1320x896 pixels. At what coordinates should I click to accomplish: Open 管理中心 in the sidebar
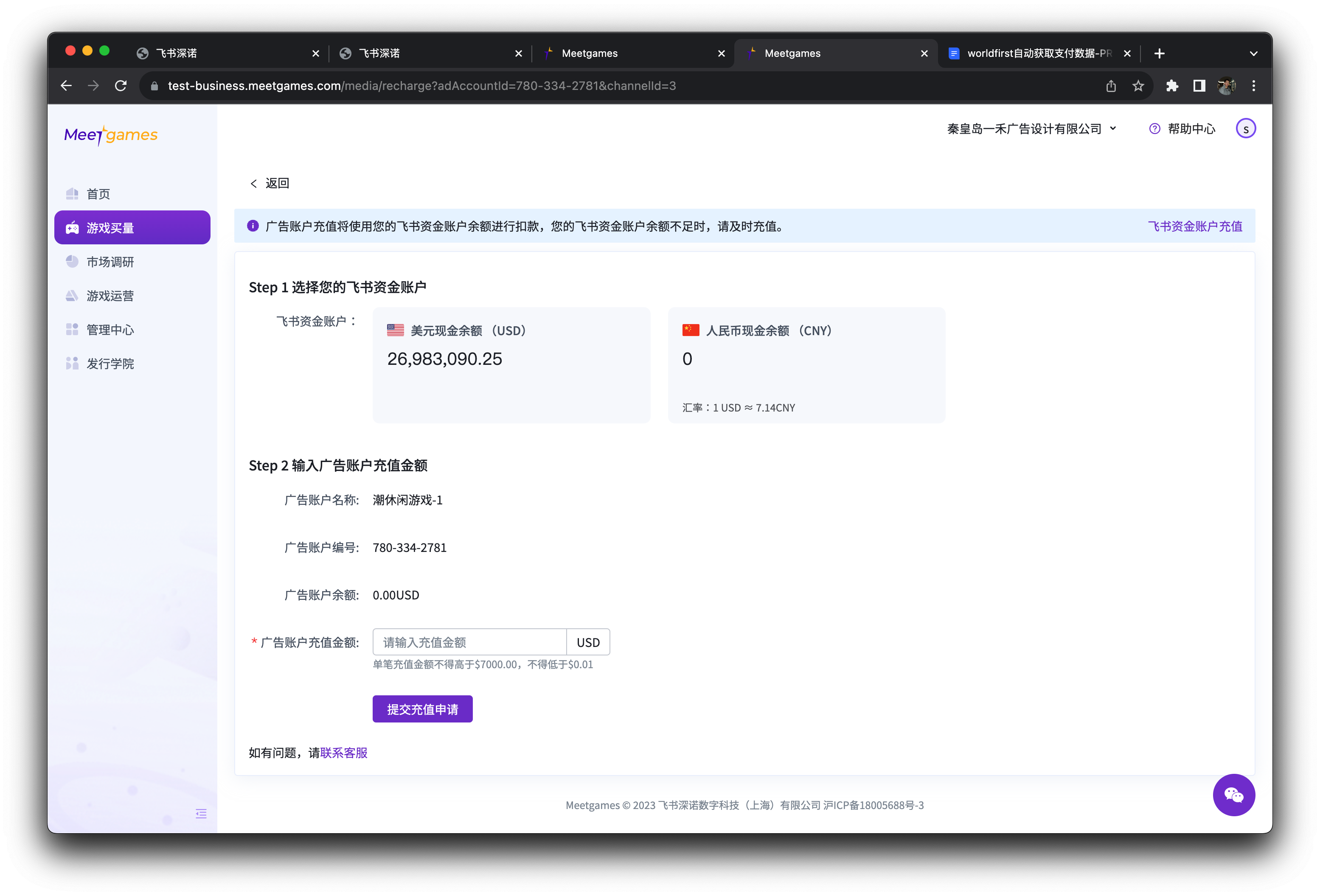(110, 330)
